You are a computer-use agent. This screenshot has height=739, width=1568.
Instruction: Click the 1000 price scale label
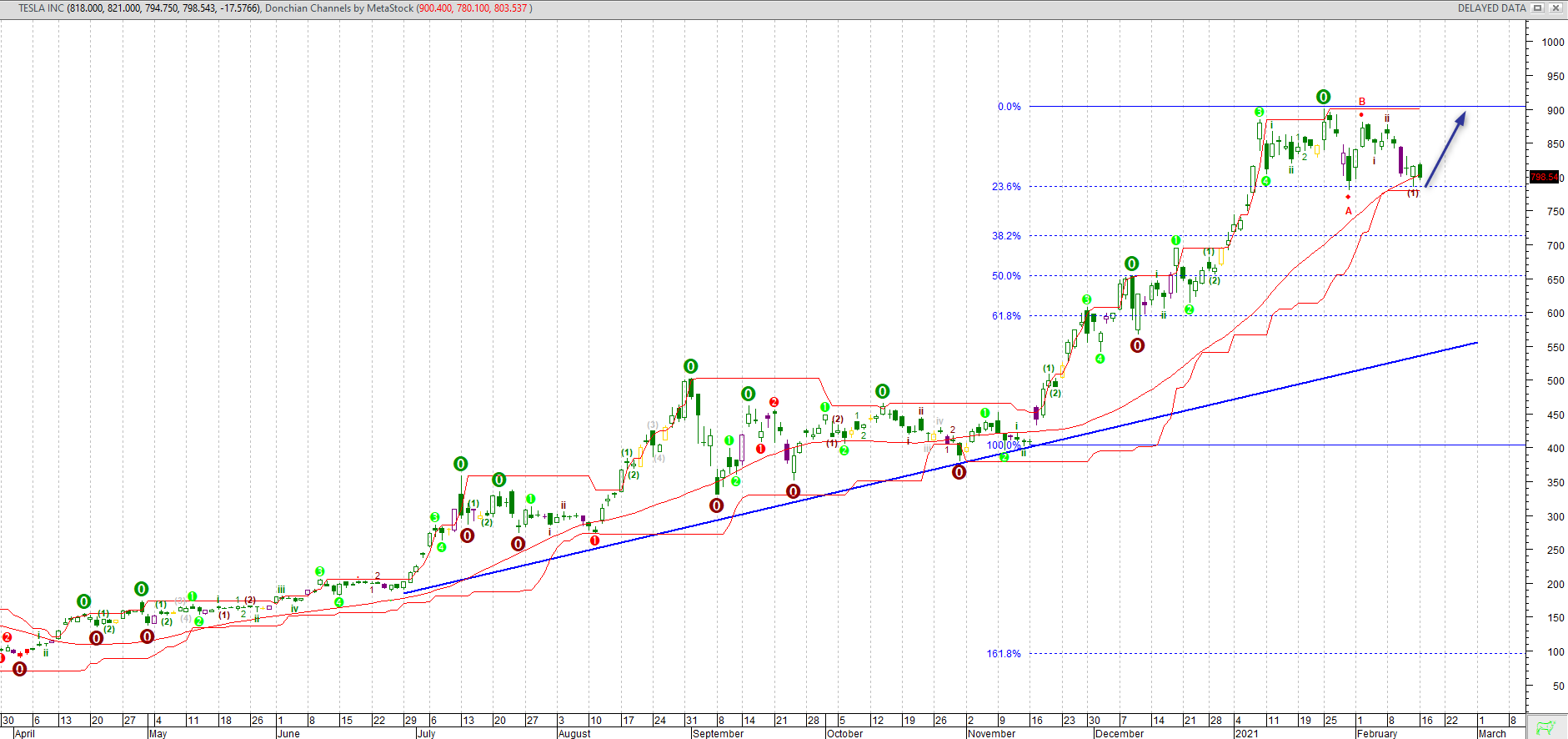(x=1552, y=43)
